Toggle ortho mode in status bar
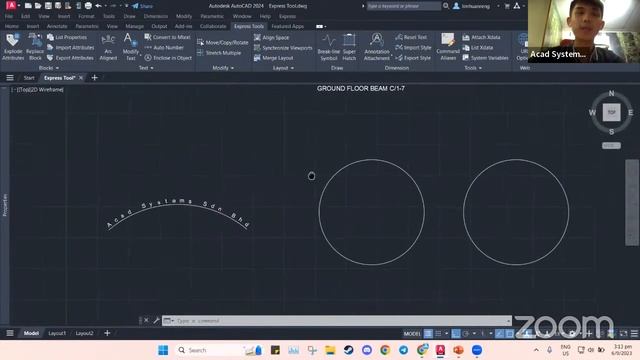The height and width of the screenshot is (360, 640). (456, 333)
